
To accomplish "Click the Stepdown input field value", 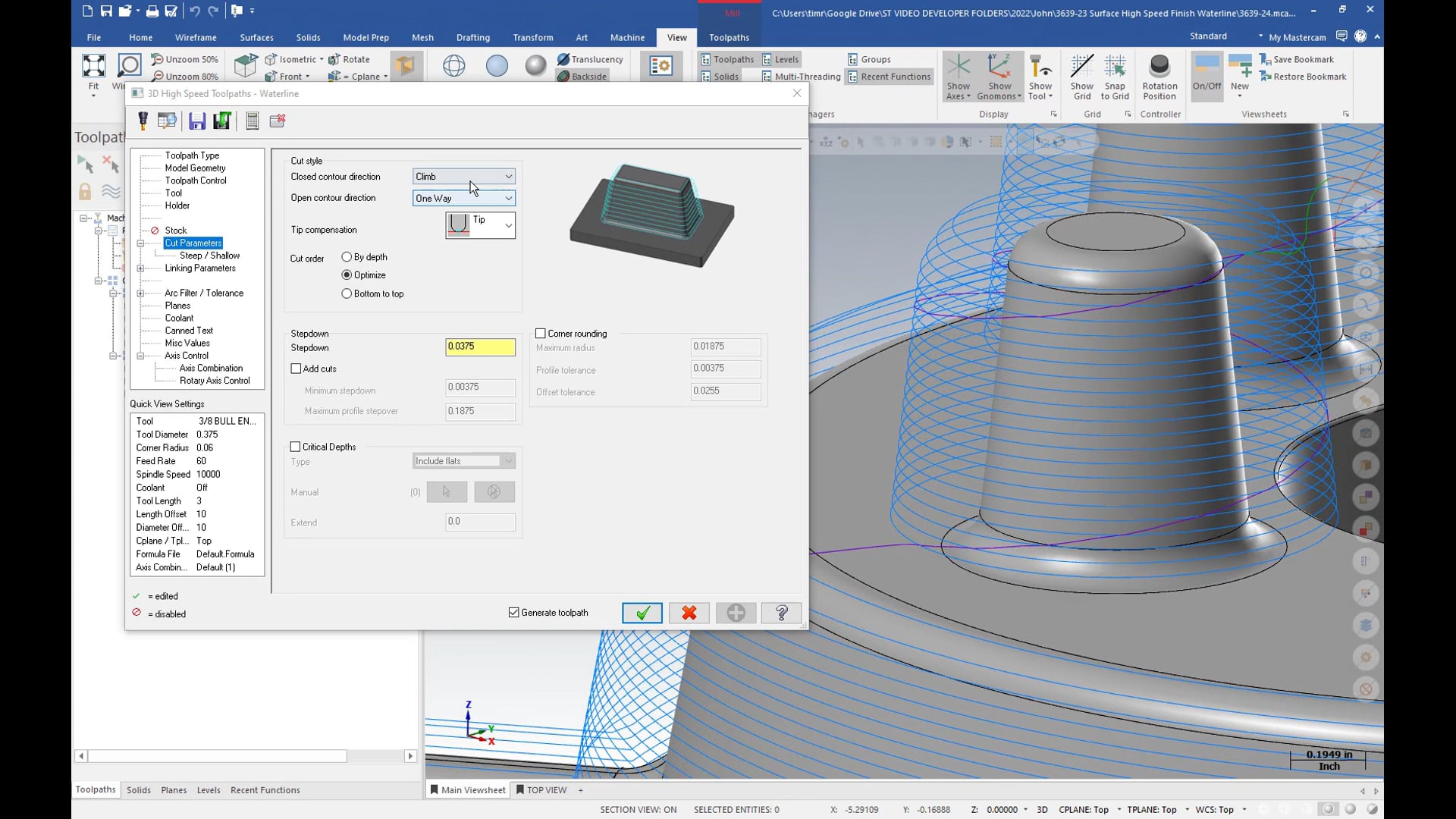I will [x=481, y=346].
